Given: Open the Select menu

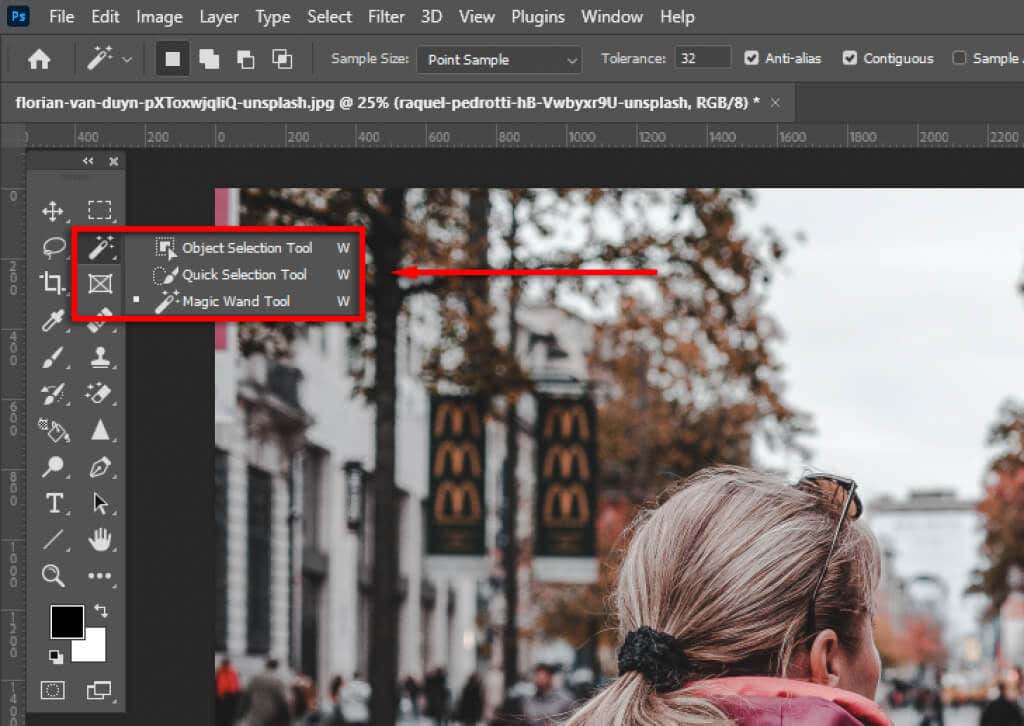Looking at the screenshot, I should point(329,16).
